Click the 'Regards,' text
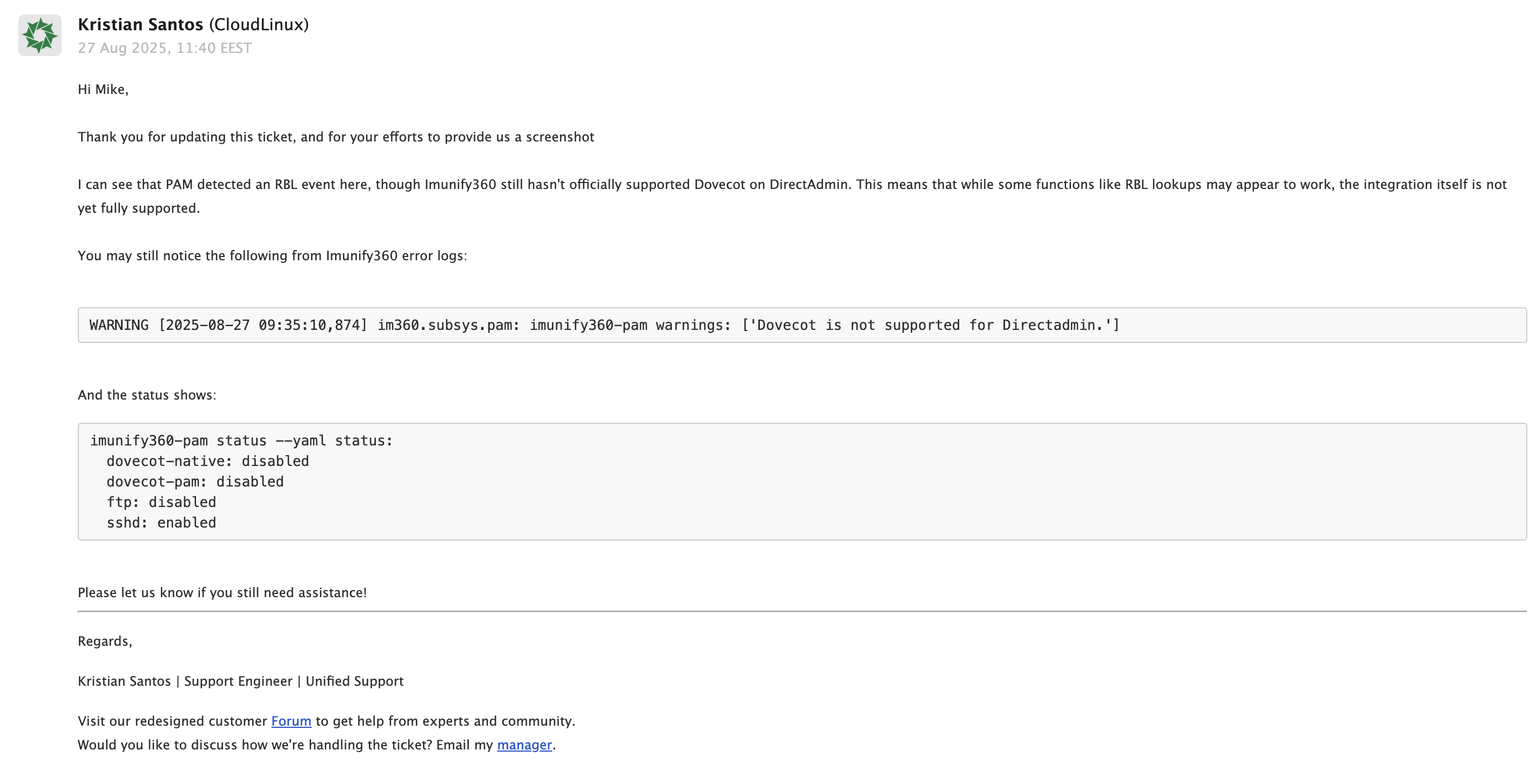 (105, 641)
